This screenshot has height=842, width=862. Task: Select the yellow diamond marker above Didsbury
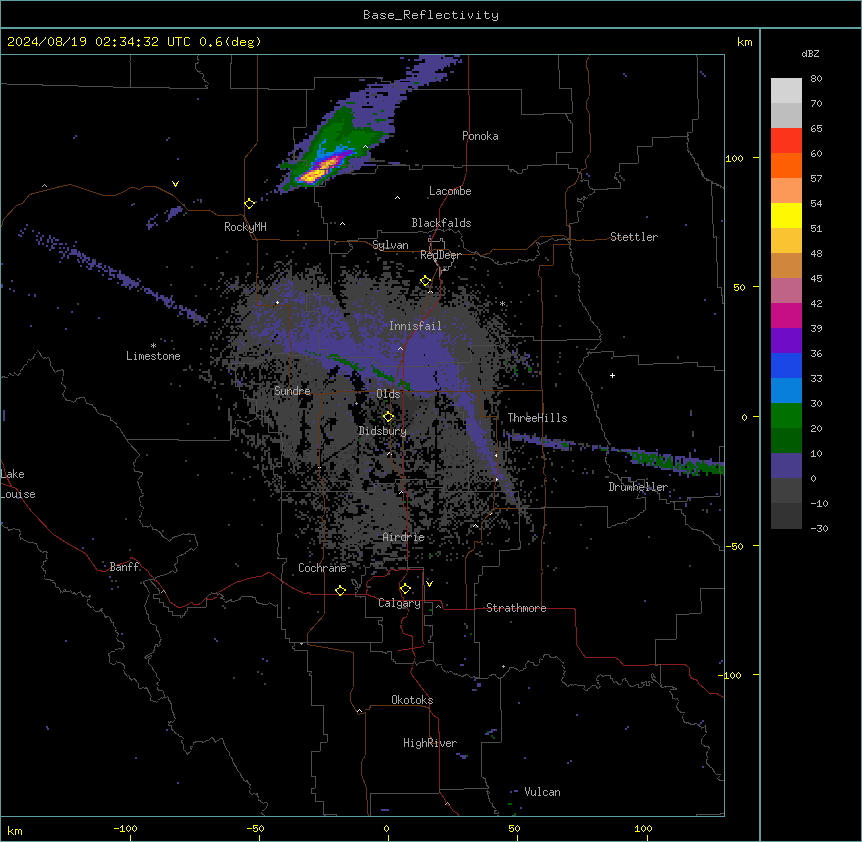pyautogui.click(x=388, y=416)
